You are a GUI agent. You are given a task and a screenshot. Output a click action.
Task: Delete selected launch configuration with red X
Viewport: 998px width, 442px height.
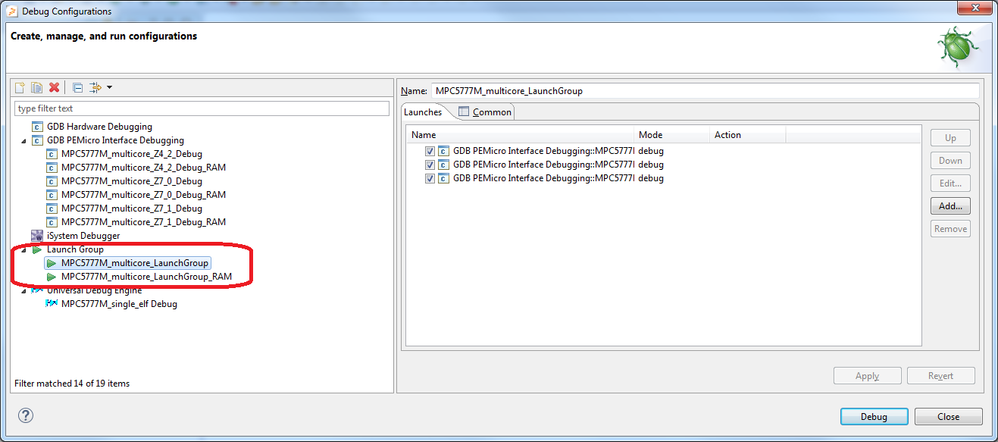[55, 87]
